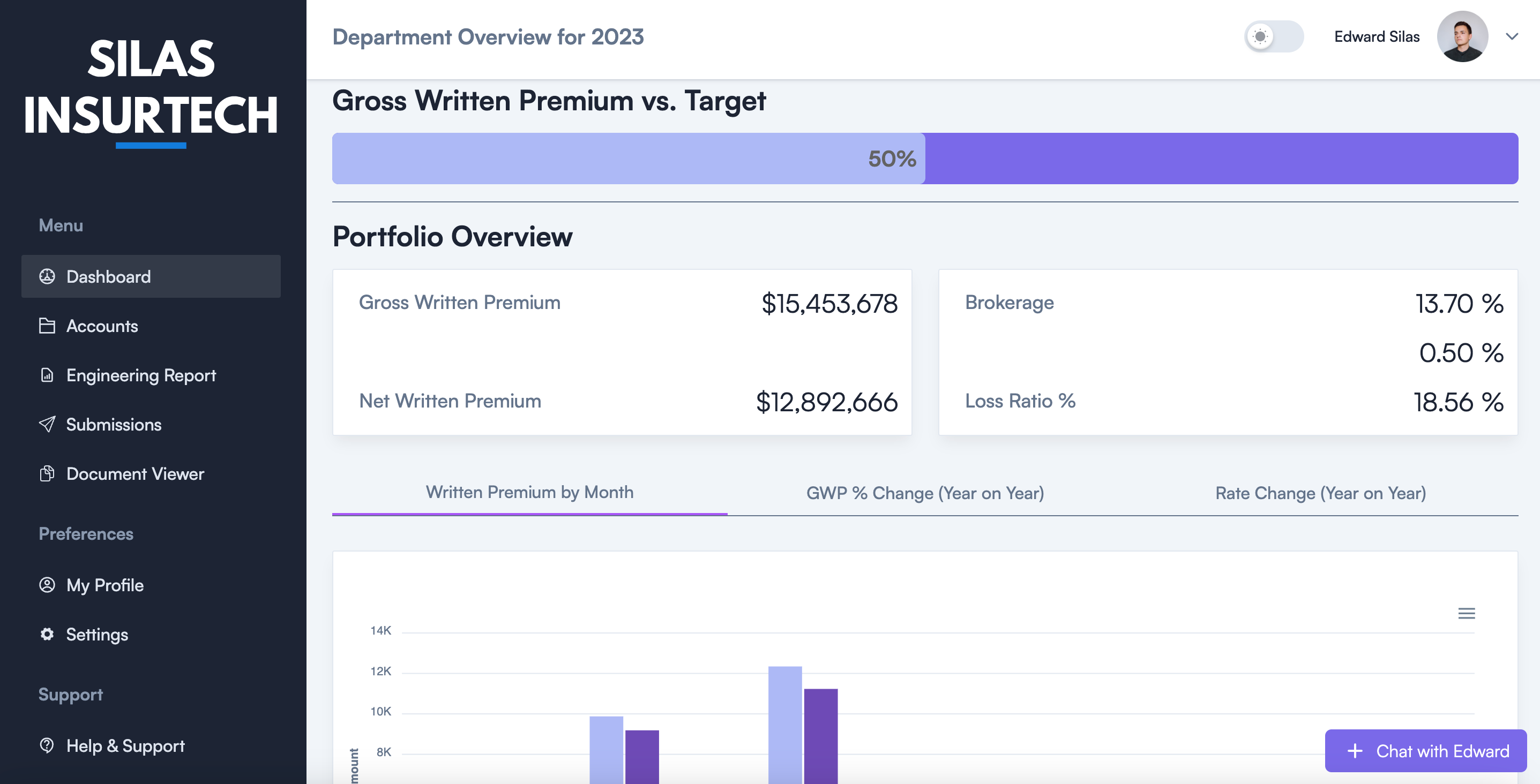Click the My Profile user icon
The width and height of the screenshot is (1540, 784).
click(x=47, y=584)
